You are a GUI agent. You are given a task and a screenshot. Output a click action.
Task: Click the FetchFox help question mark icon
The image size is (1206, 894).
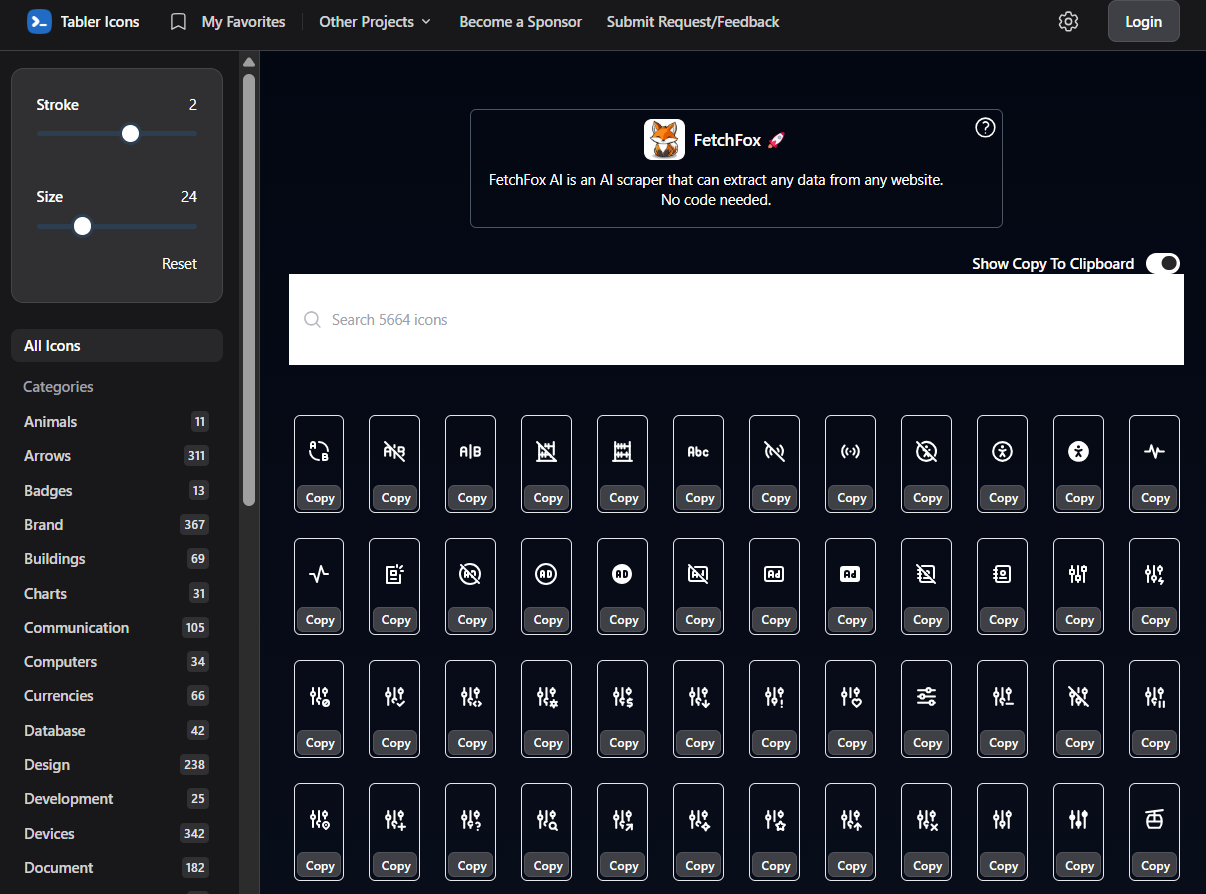985,127
